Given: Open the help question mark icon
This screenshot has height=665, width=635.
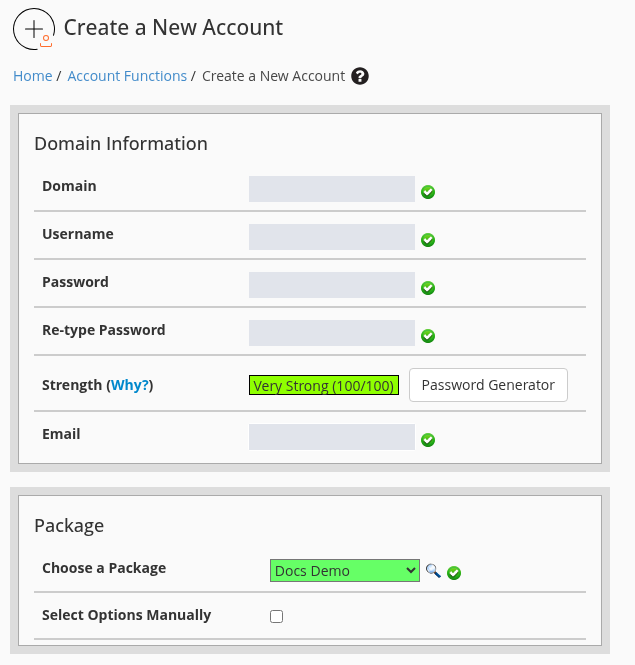Looking at the screenshot, I should [x=360, y=76].
